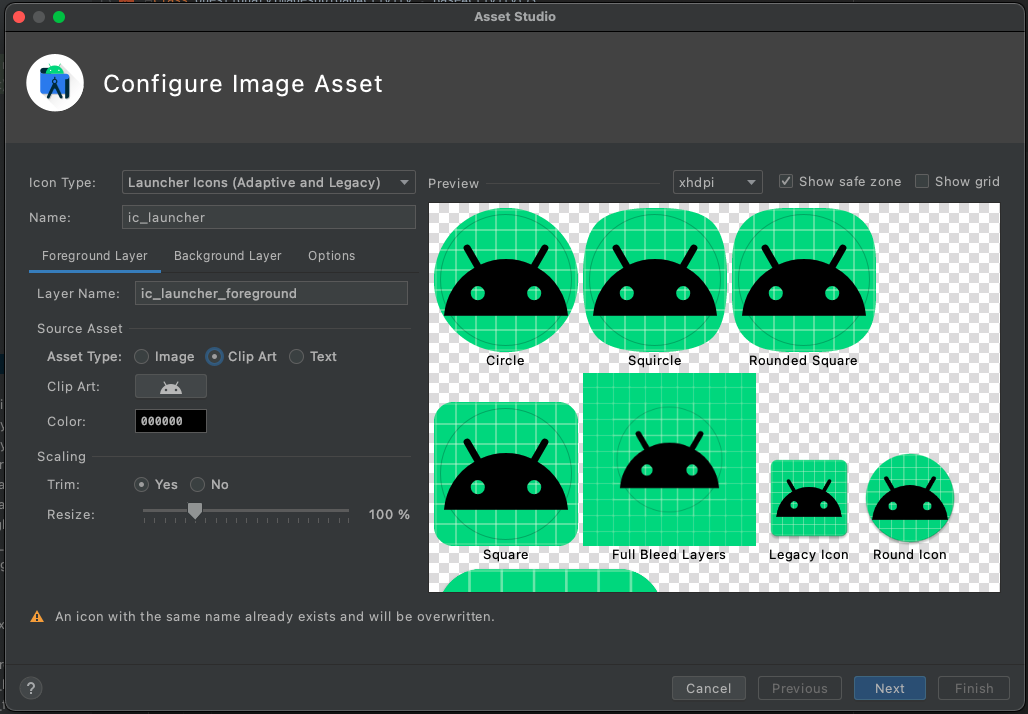Click the overwrite warning triangle icon
1028x714 pixels.
[x=37, y=616]
